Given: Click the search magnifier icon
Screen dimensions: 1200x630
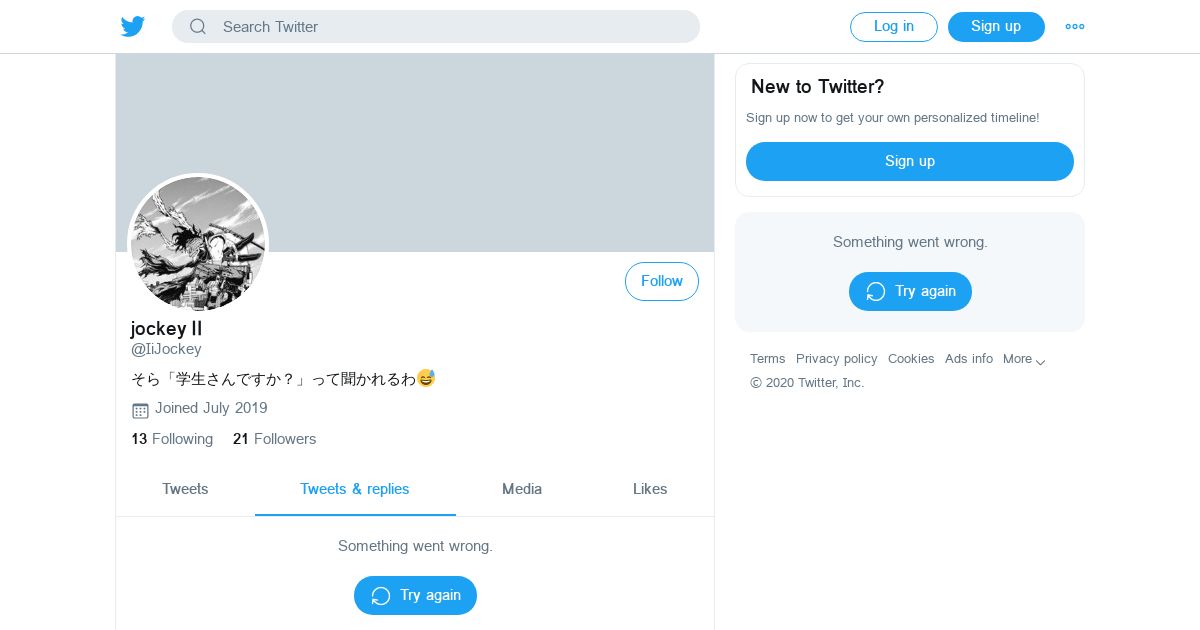Looking at the screenshot, I should pos(198,27).
